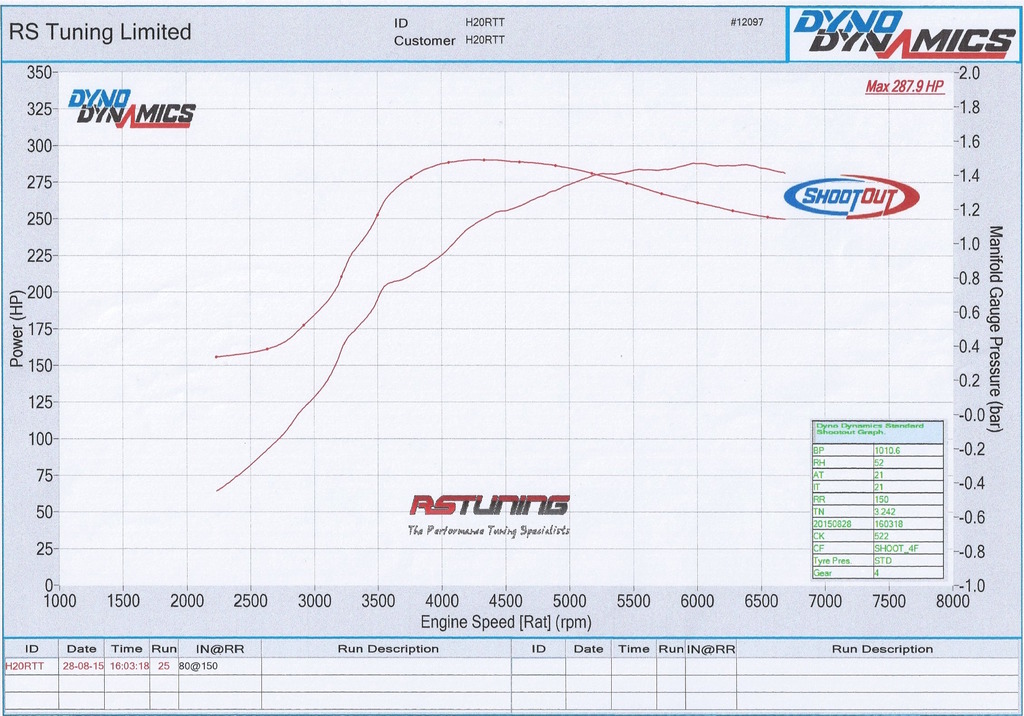Click the right "Run Description" column header
Viewport: 1024px width, 716px height.
pyautogui.click(x=882, y=649)
